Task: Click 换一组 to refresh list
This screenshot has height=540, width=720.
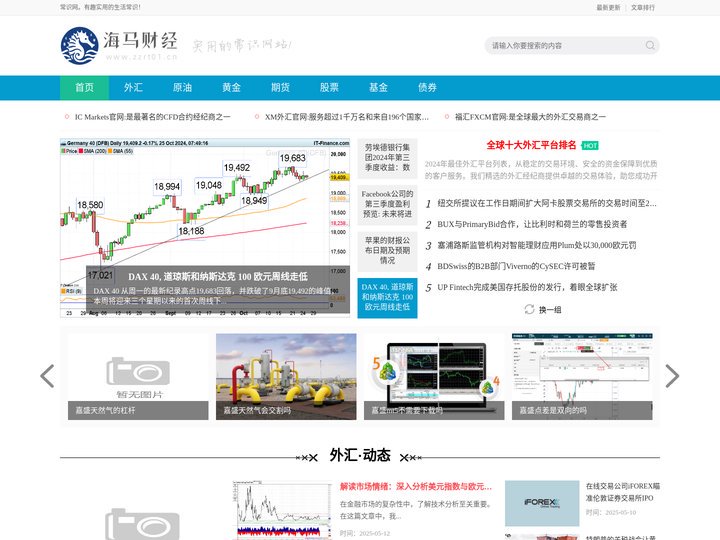Action: click(x=550, y=309)
